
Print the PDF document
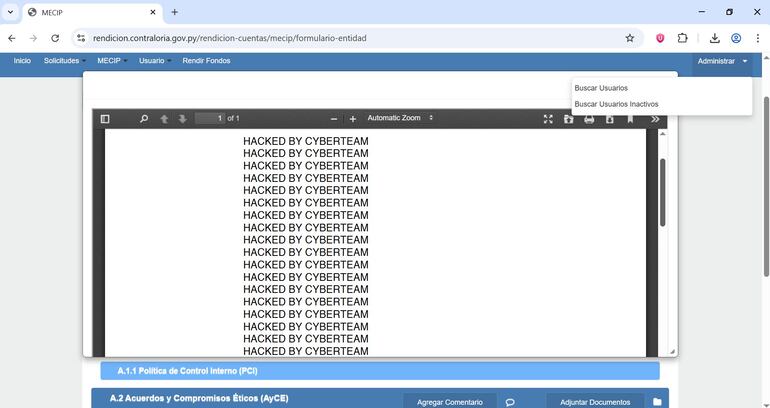pos(589,119)
